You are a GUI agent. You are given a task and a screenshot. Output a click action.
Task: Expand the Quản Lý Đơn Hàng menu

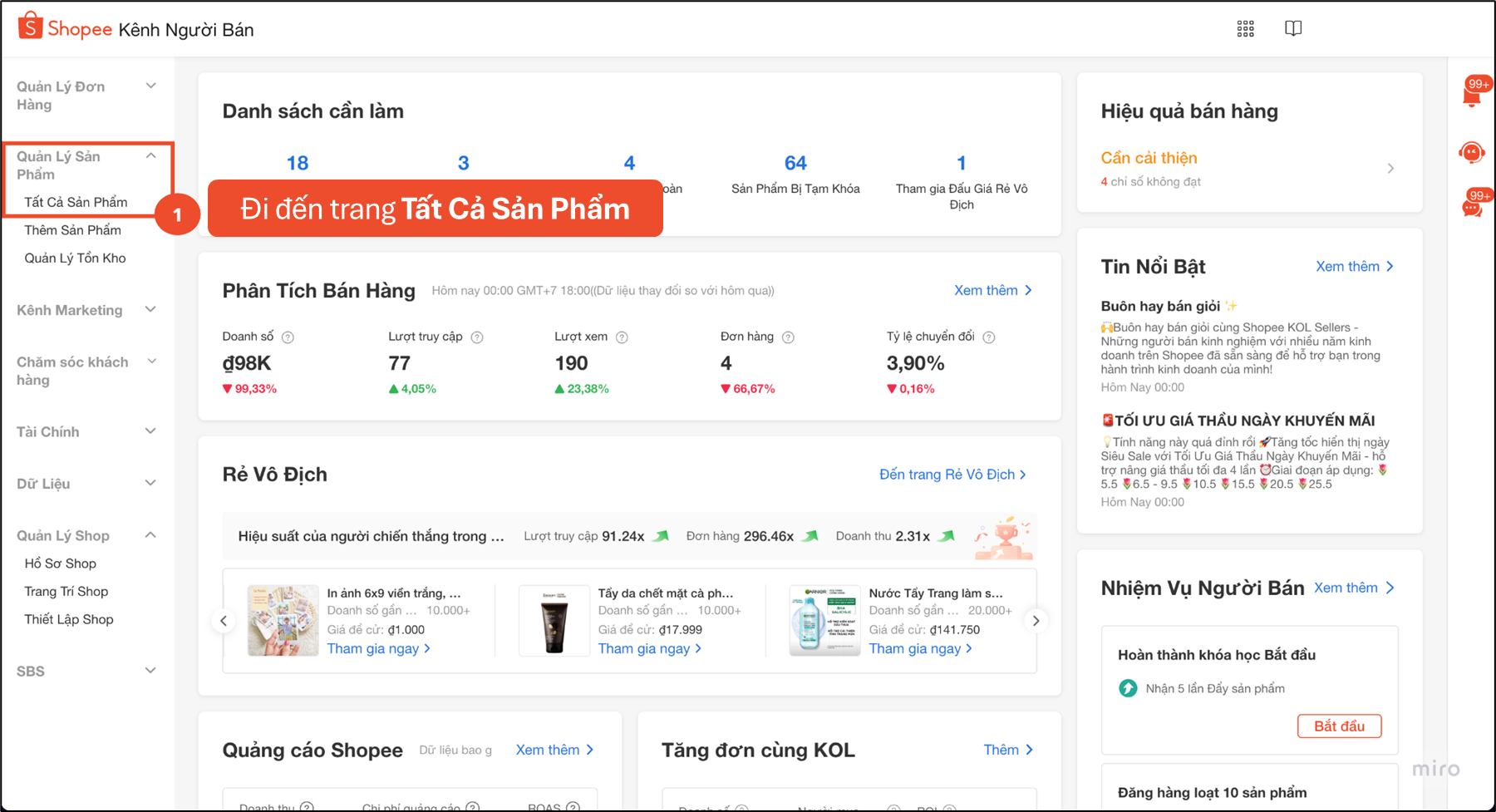(x=150, y=86)
